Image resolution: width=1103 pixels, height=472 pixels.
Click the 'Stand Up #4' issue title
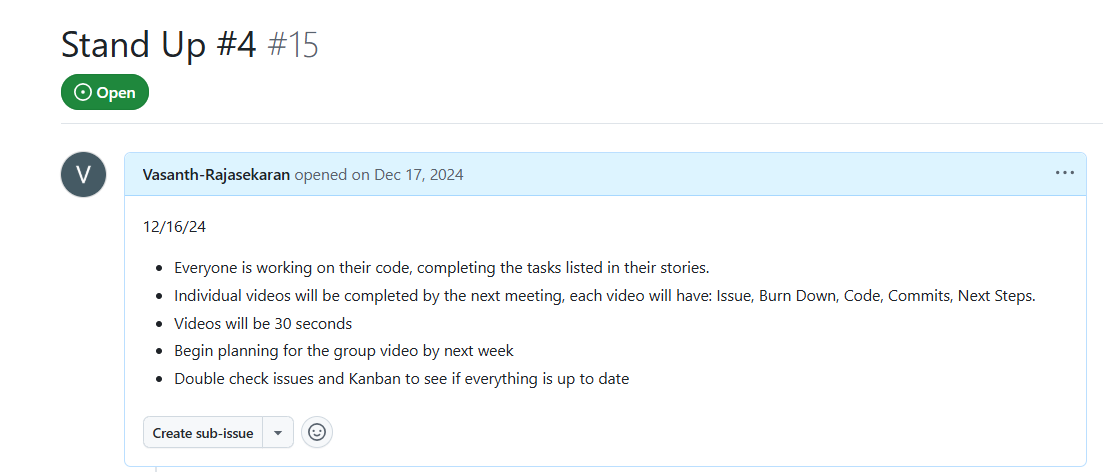pos(159,45)
